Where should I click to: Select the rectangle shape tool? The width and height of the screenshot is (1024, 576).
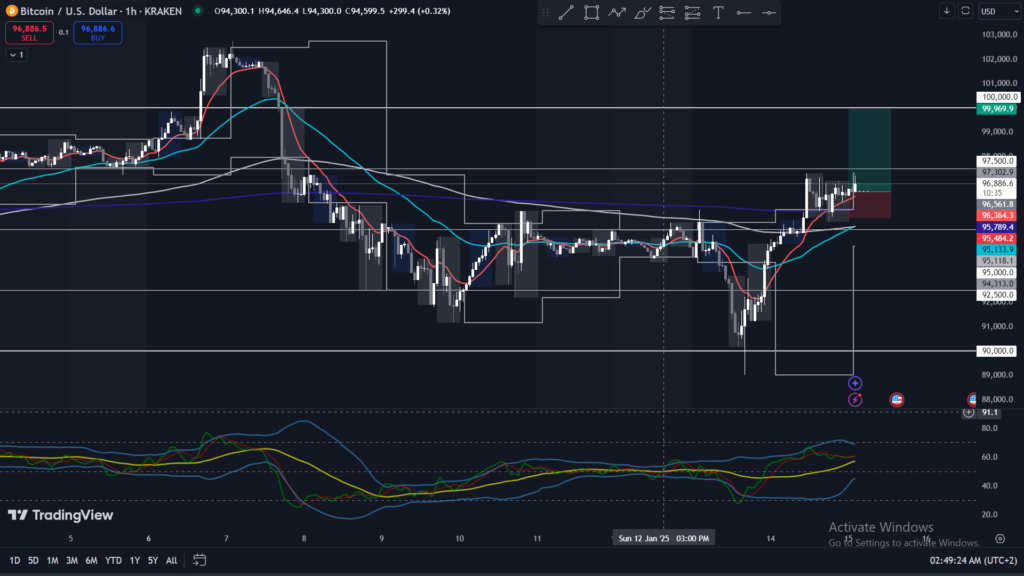click(592, 12)
